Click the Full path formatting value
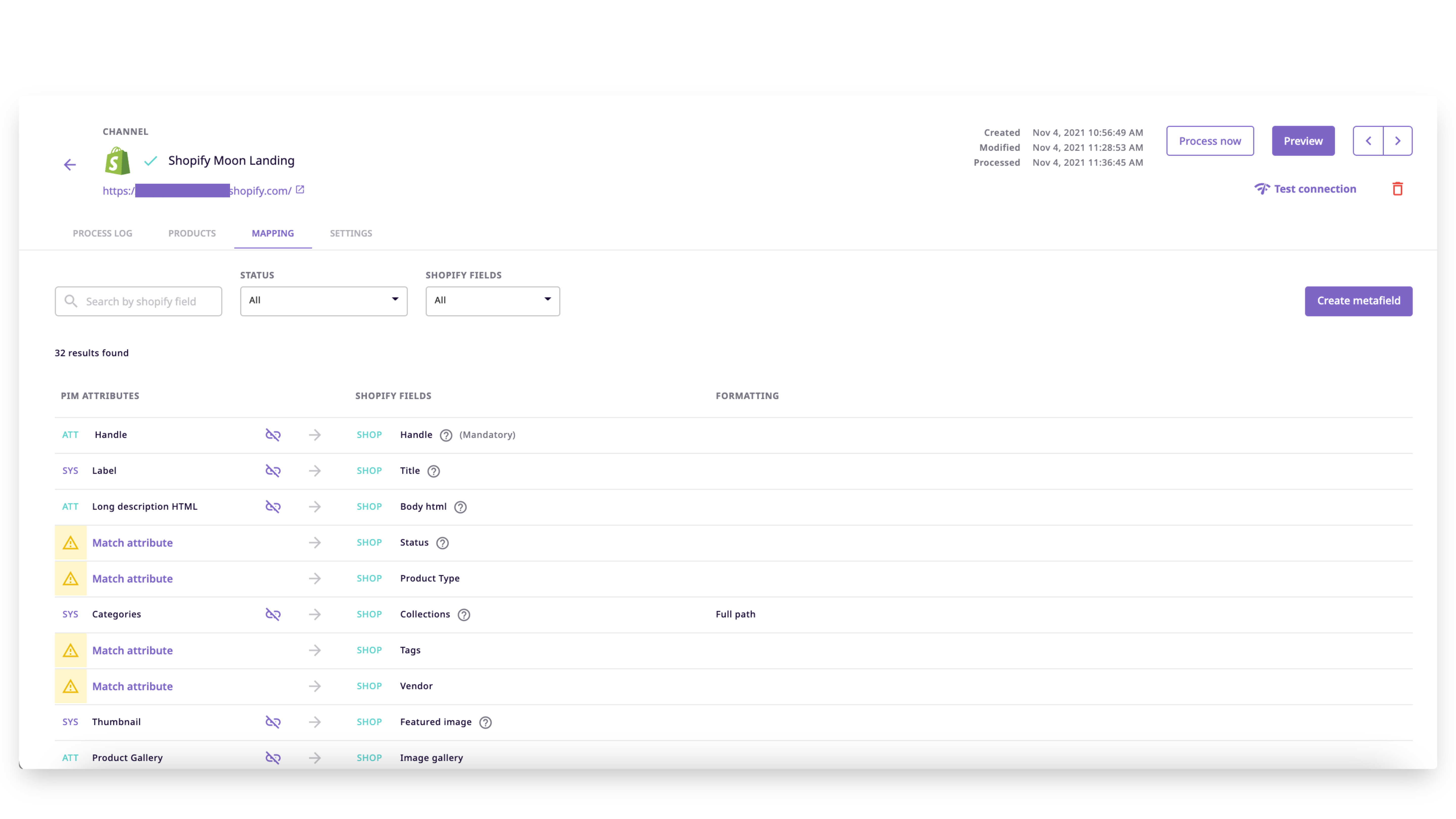Screen dimensions: 1456x819 point(735,615)
